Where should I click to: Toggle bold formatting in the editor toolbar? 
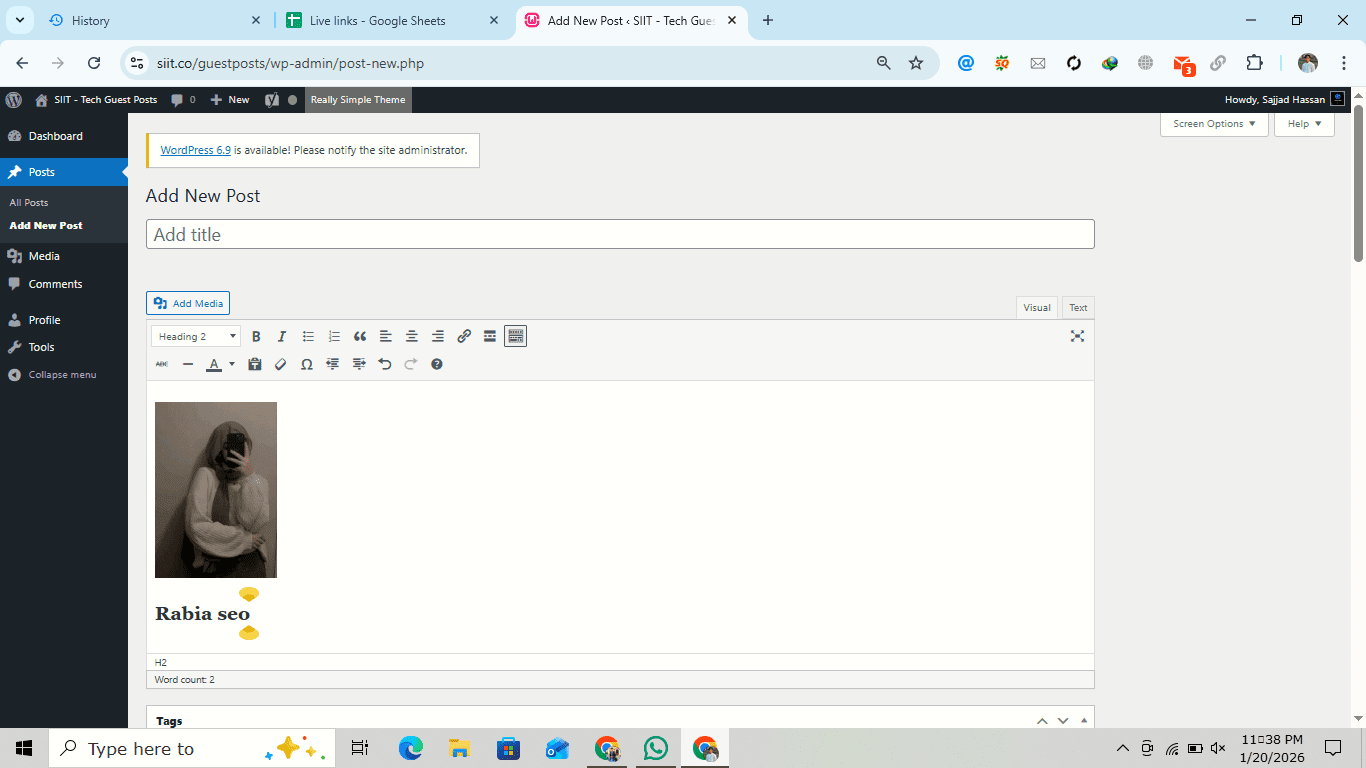click(x=256, y=337)
